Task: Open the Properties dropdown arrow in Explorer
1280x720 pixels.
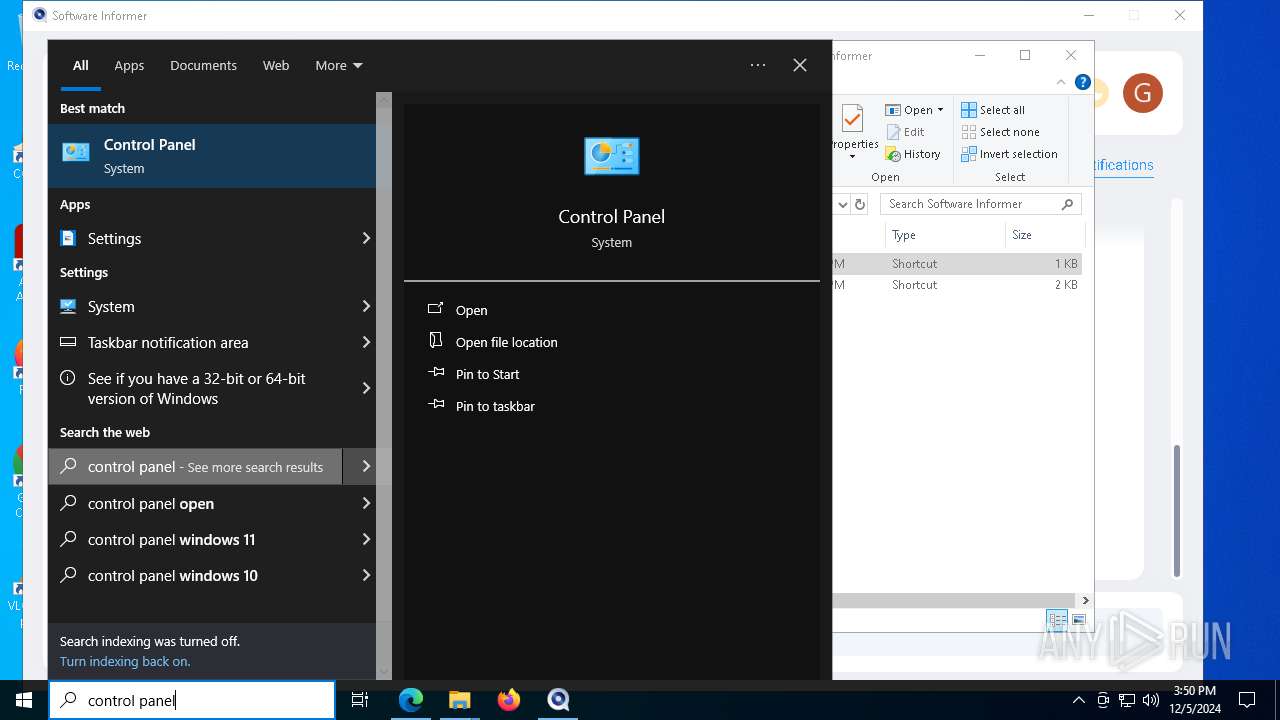Action: point(852,157)
